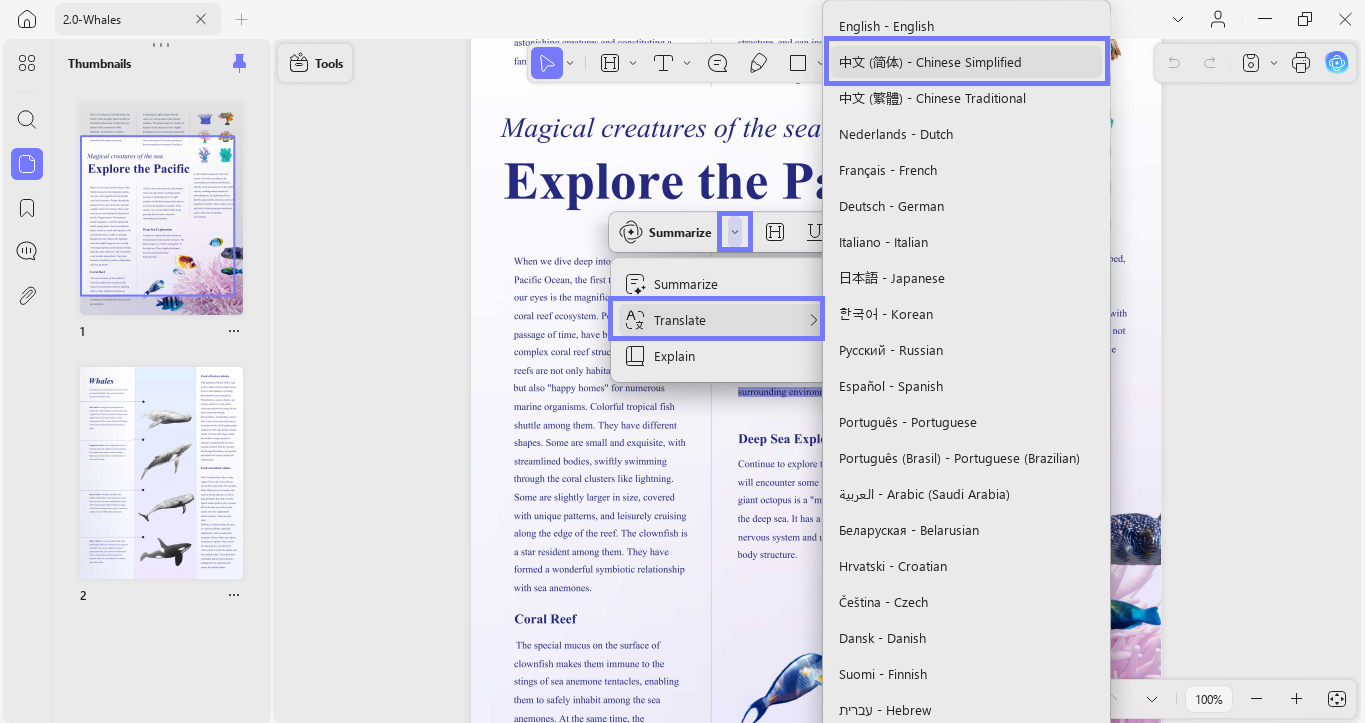Image resolution: width=1365 pixels, height=723 pixels.
Task: Select the square shape tool
Action: pos(797,62)
